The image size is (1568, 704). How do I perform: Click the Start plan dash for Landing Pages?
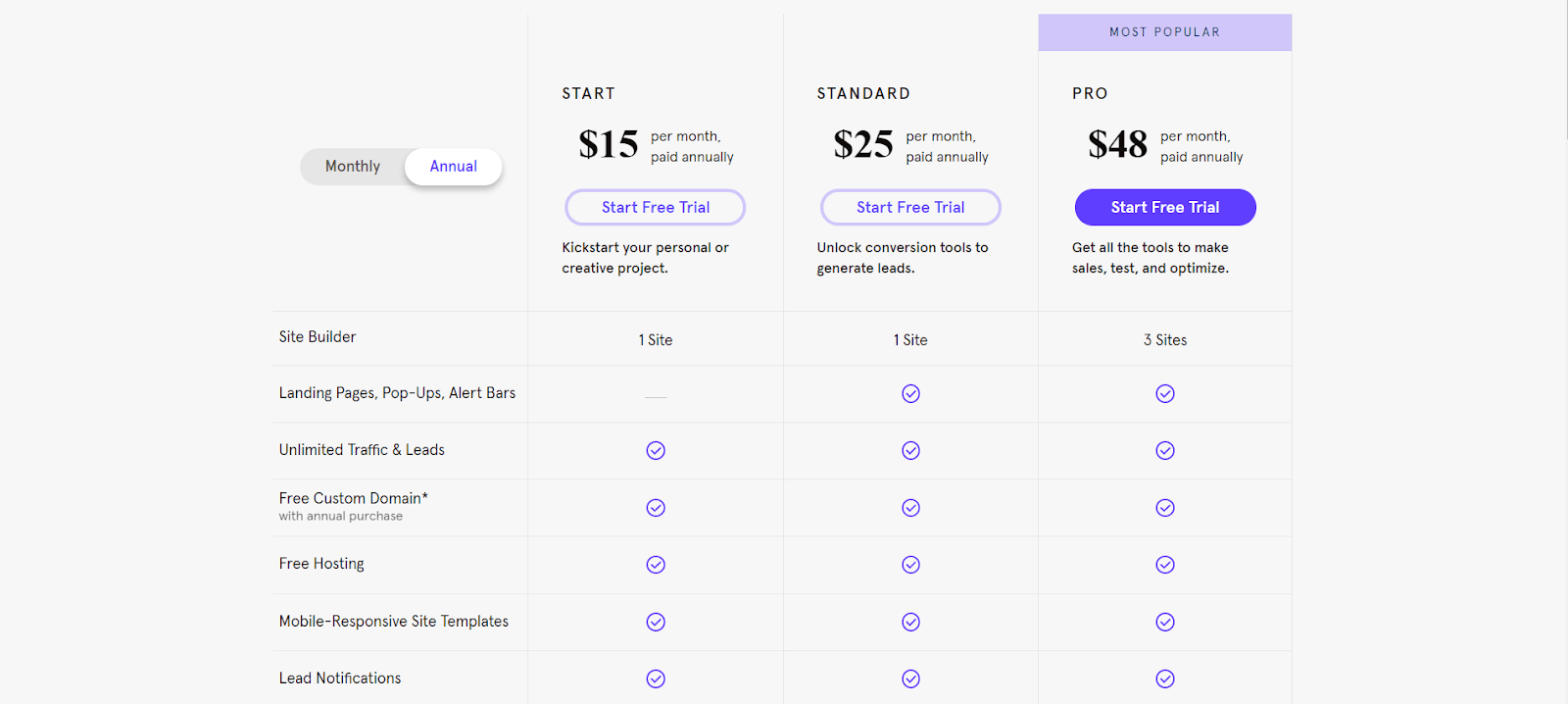(656, 397)
